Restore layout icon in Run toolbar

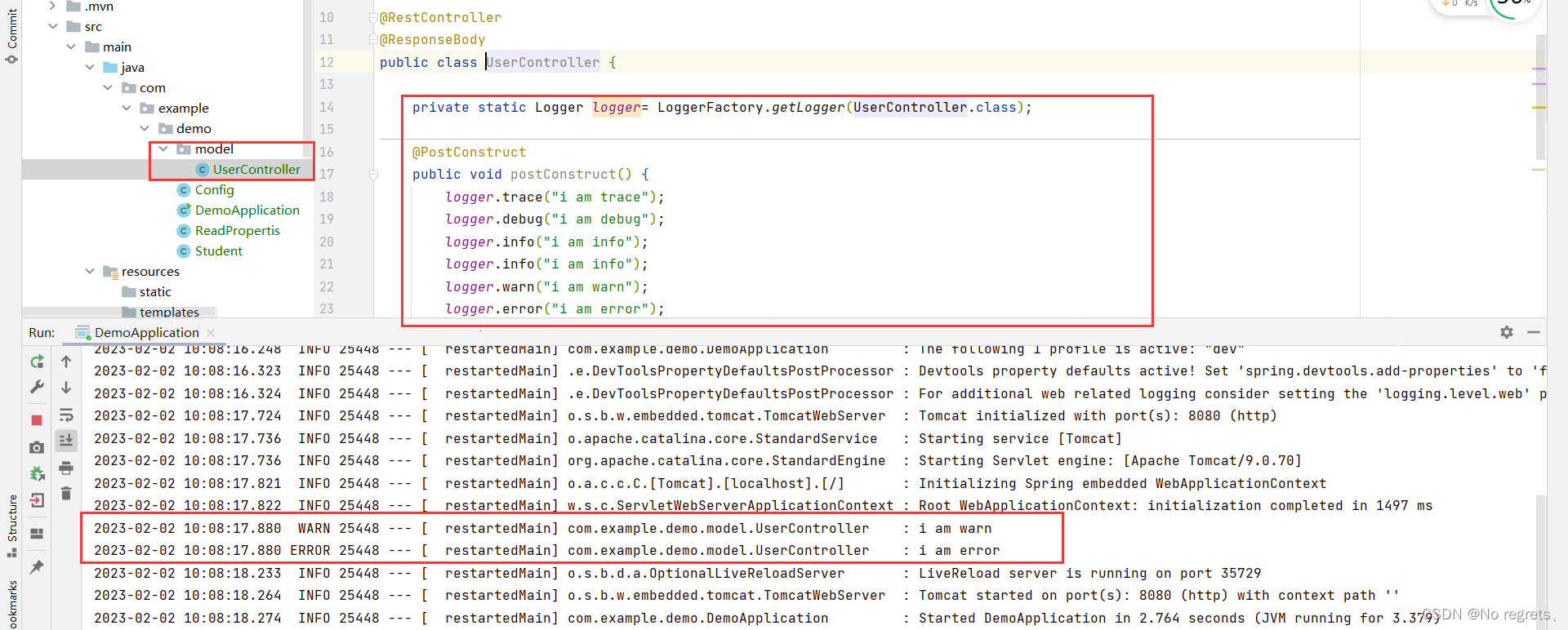tap(37, 534)
